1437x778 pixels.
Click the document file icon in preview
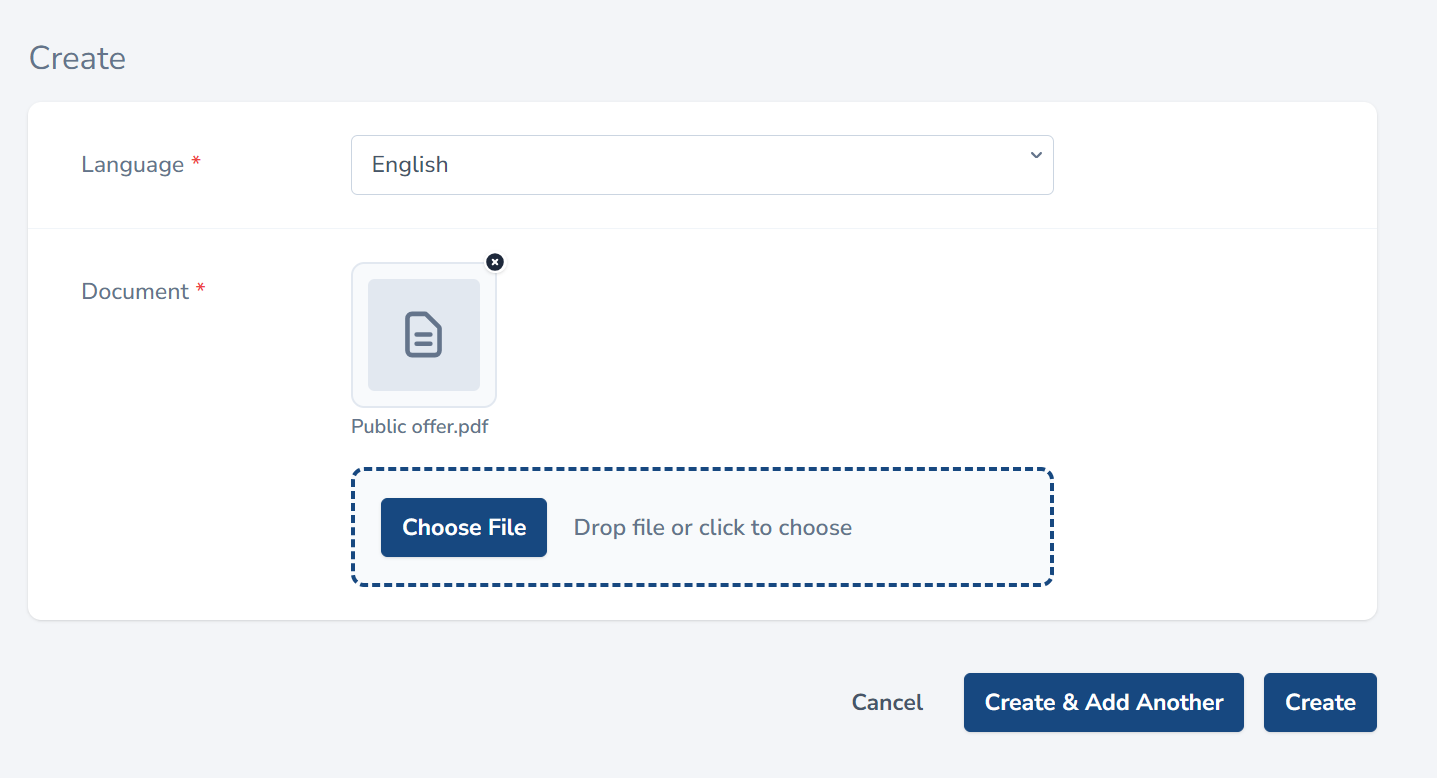click(x=423, y=335)
